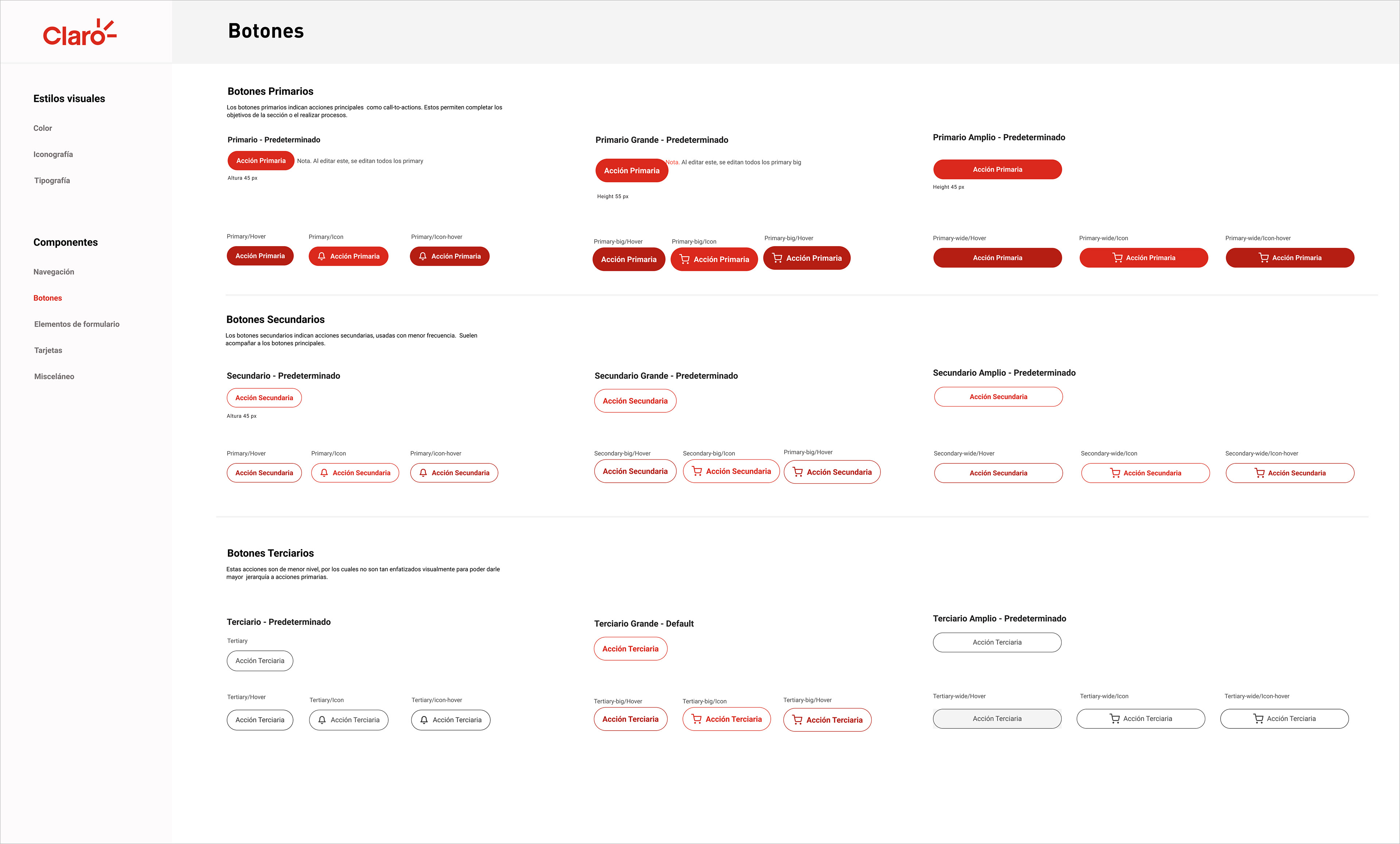Image resolution: width=1400 pixels, height=844 pixels.
Task: Open the Tarjetas sidebar item
Action: pyautogui.click(x=48, y=350)
